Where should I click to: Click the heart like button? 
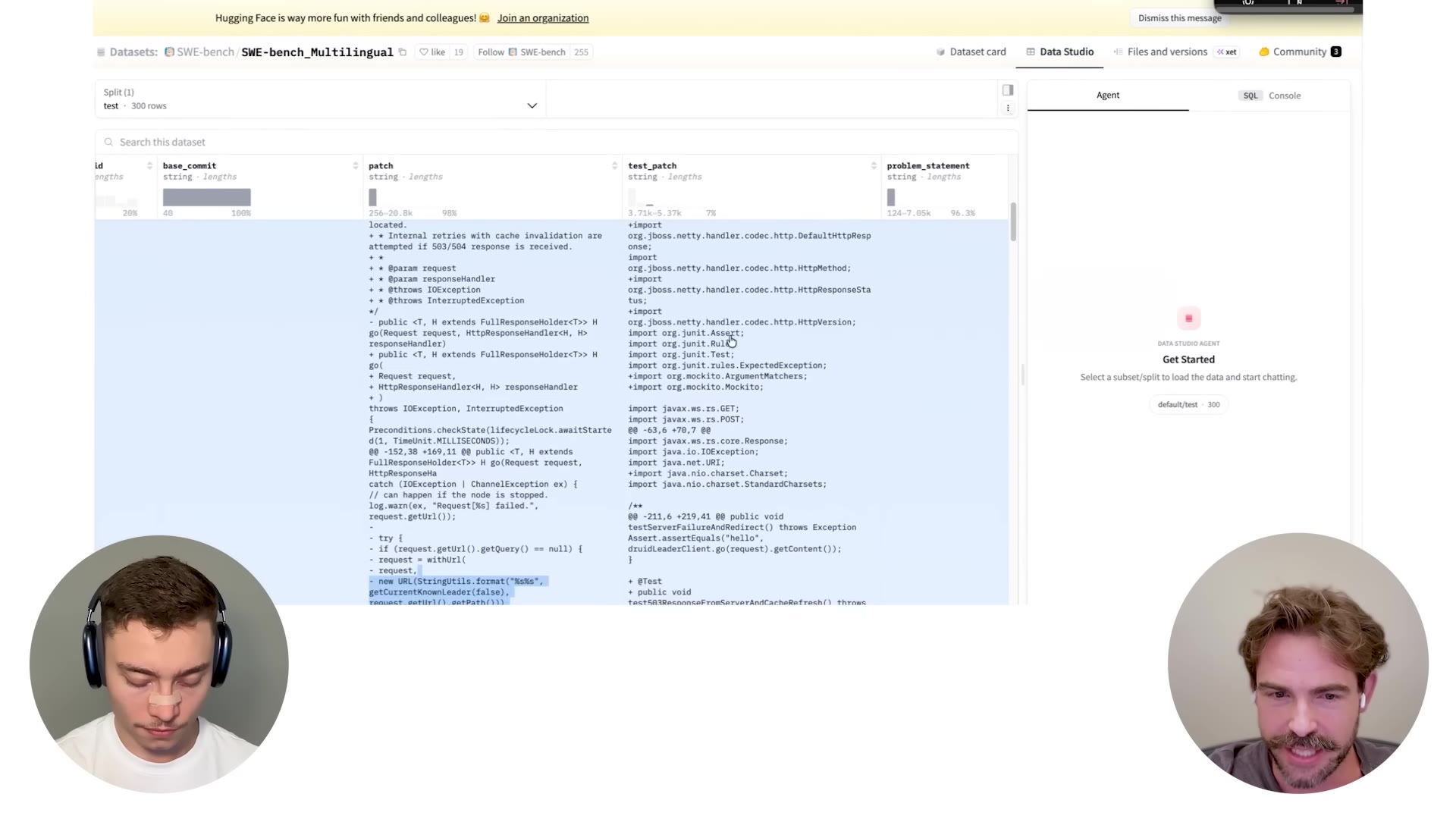pos(432,52)
